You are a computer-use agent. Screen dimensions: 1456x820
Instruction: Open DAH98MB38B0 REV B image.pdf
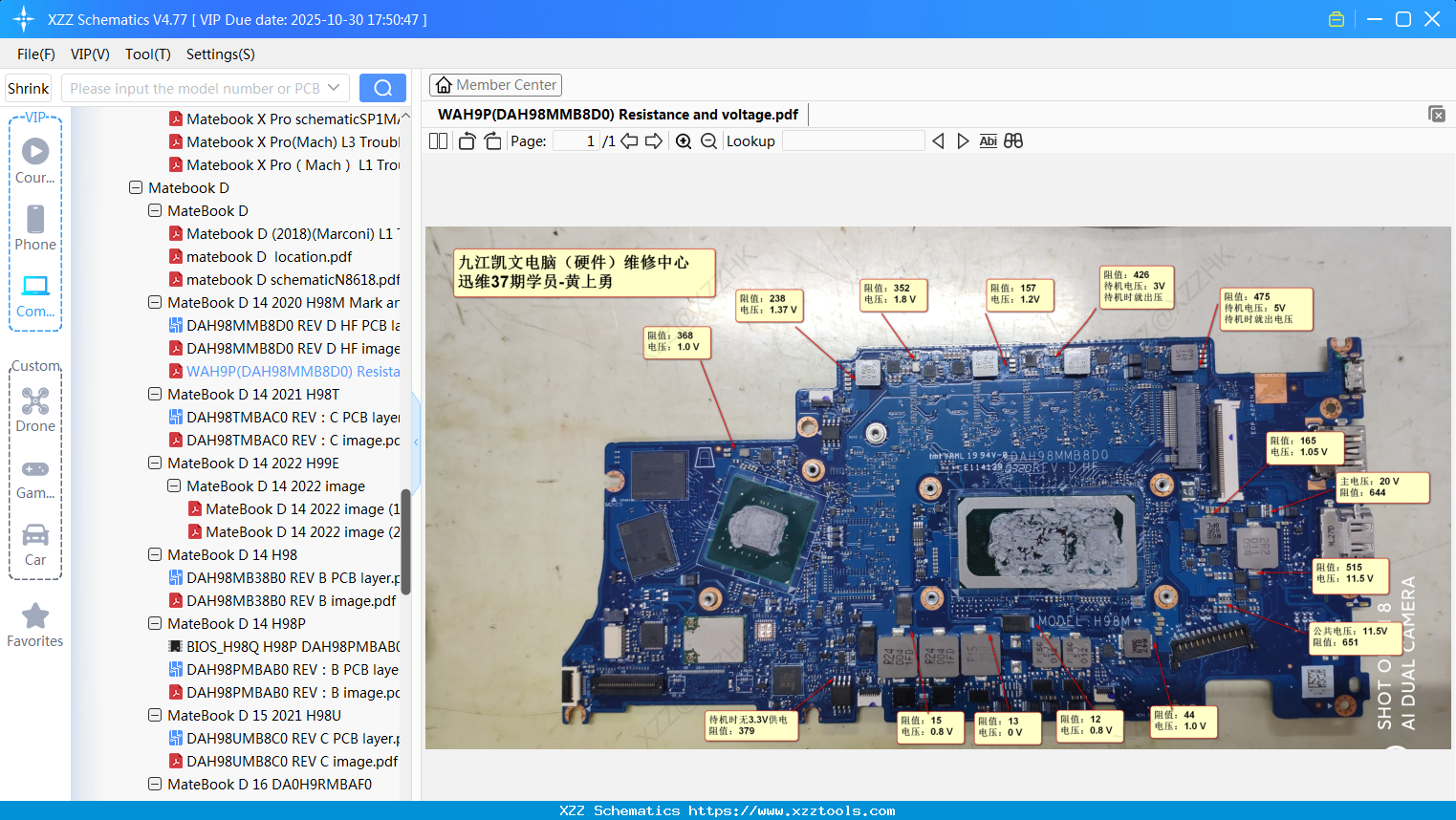tap(282, 601)
